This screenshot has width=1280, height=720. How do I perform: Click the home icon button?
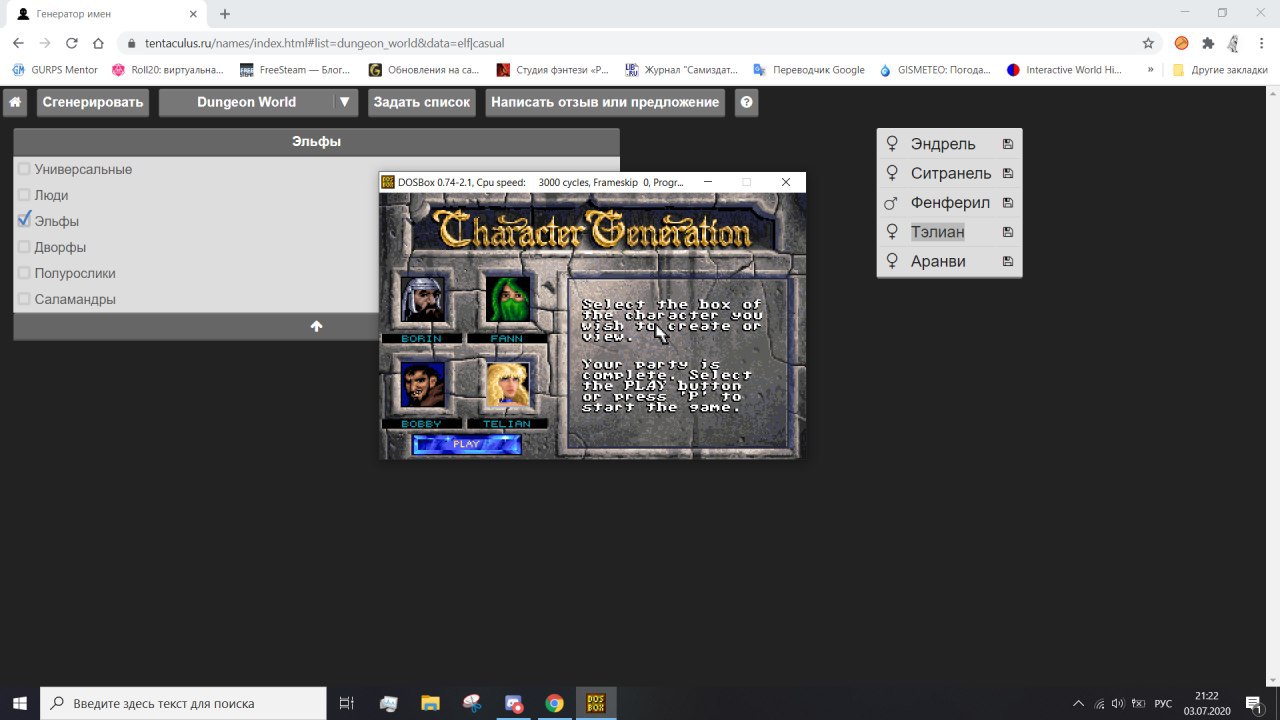(15, 102)
